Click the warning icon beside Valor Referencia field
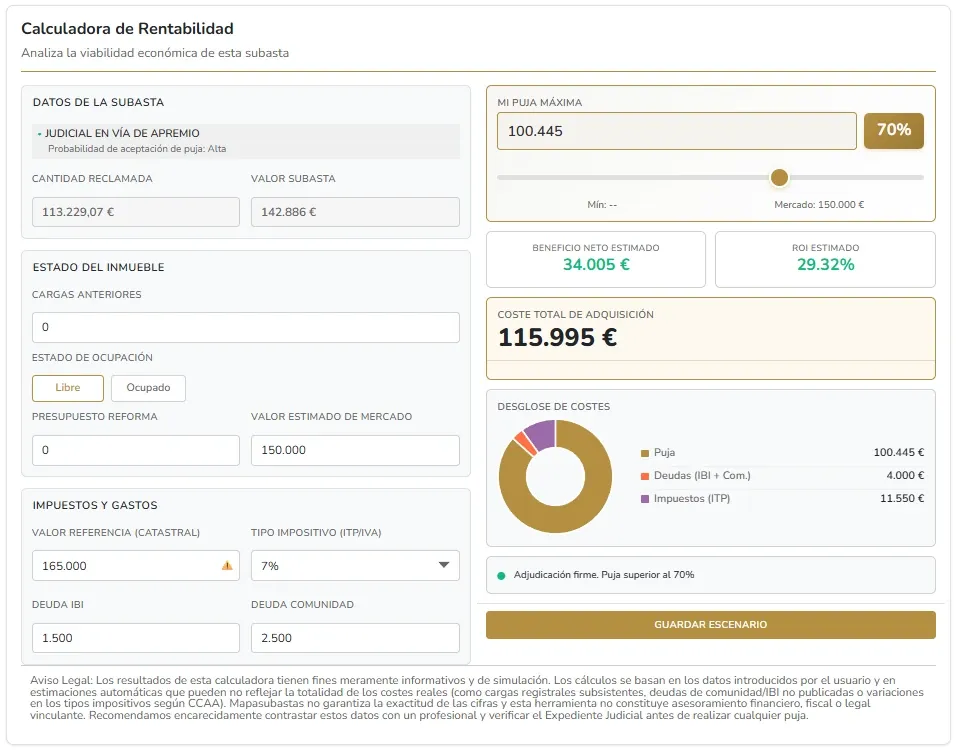 tap(227, 565)
